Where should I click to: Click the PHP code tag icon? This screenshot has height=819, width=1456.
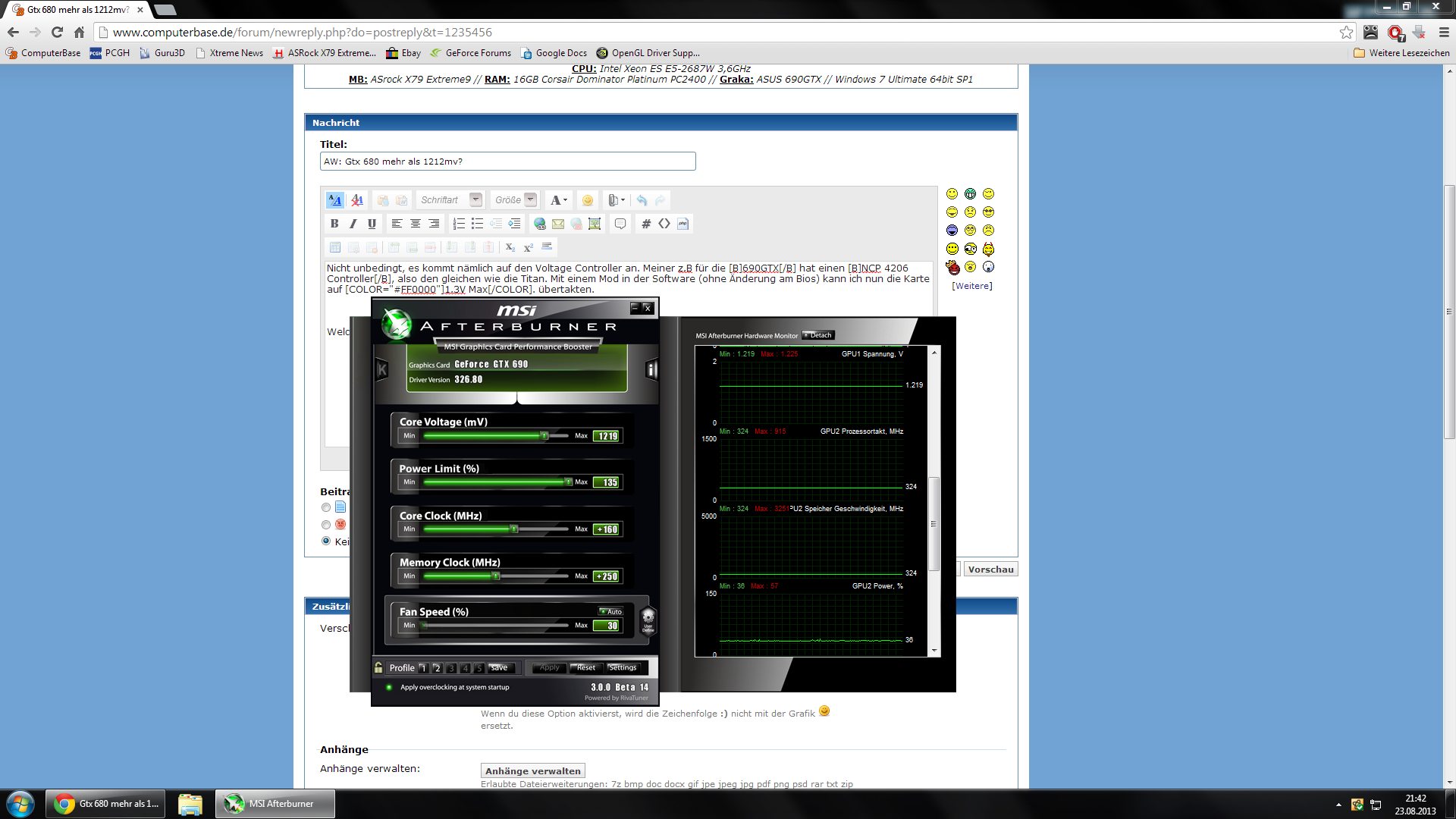tap(682, 224)
